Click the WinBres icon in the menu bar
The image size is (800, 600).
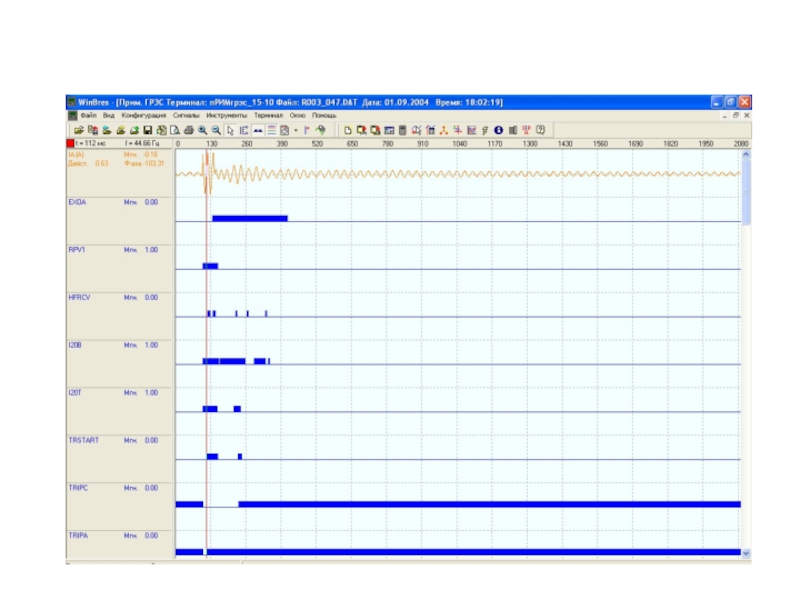pyautogui.click(x=72, y=116)
